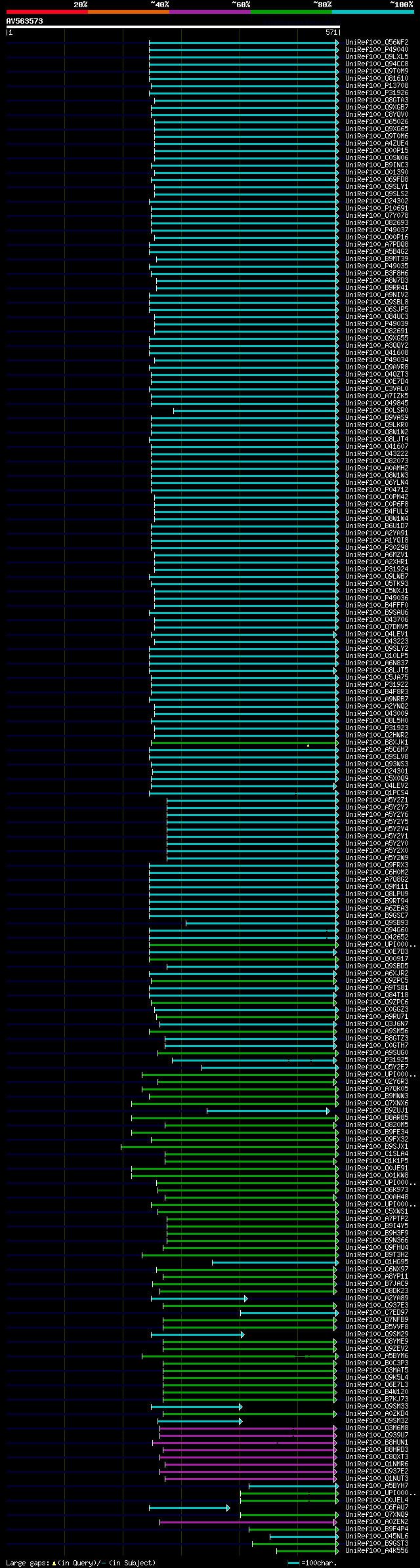Select the UniRef100_A5B4G2 label

(377, 251)
